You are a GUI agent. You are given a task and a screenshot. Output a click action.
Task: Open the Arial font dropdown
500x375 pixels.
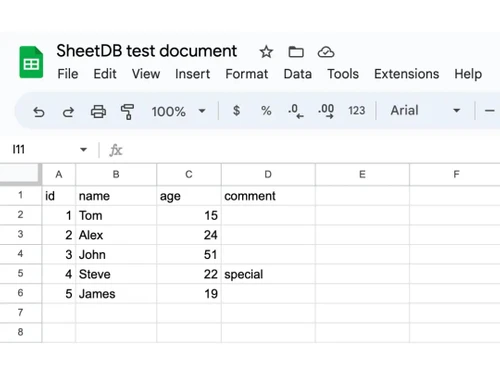point(425,110)
